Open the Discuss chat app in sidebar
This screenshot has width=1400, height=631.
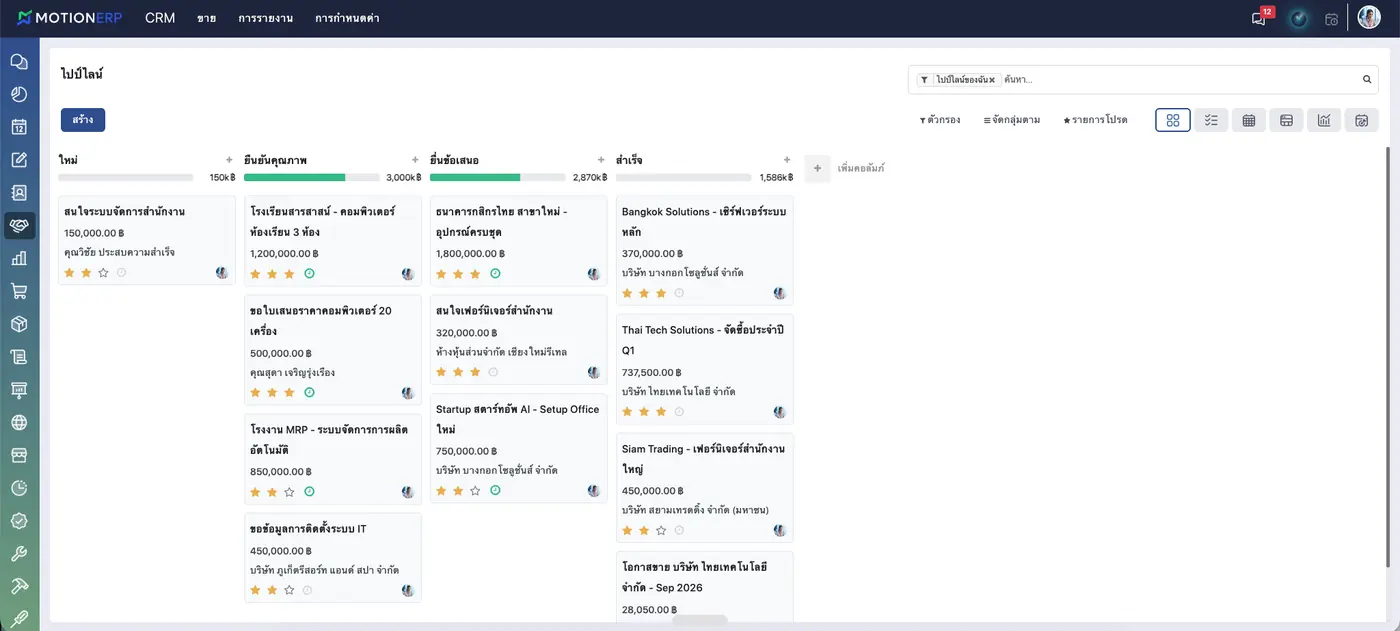coord(19,62)
